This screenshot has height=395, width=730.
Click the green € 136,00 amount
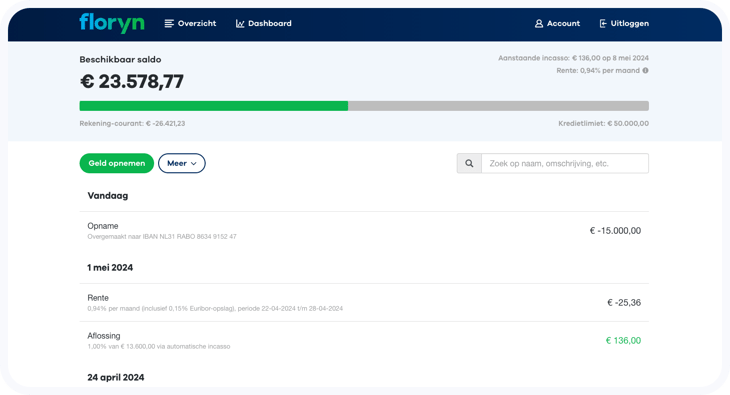coord(623,341)
